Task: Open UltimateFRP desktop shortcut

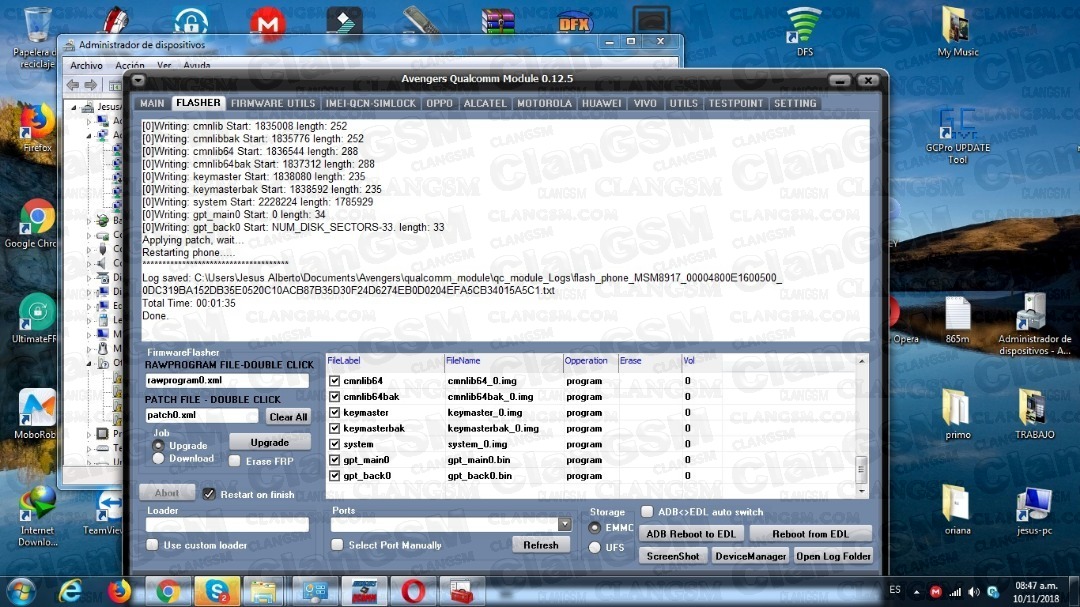Action: (x=36, y=319)
